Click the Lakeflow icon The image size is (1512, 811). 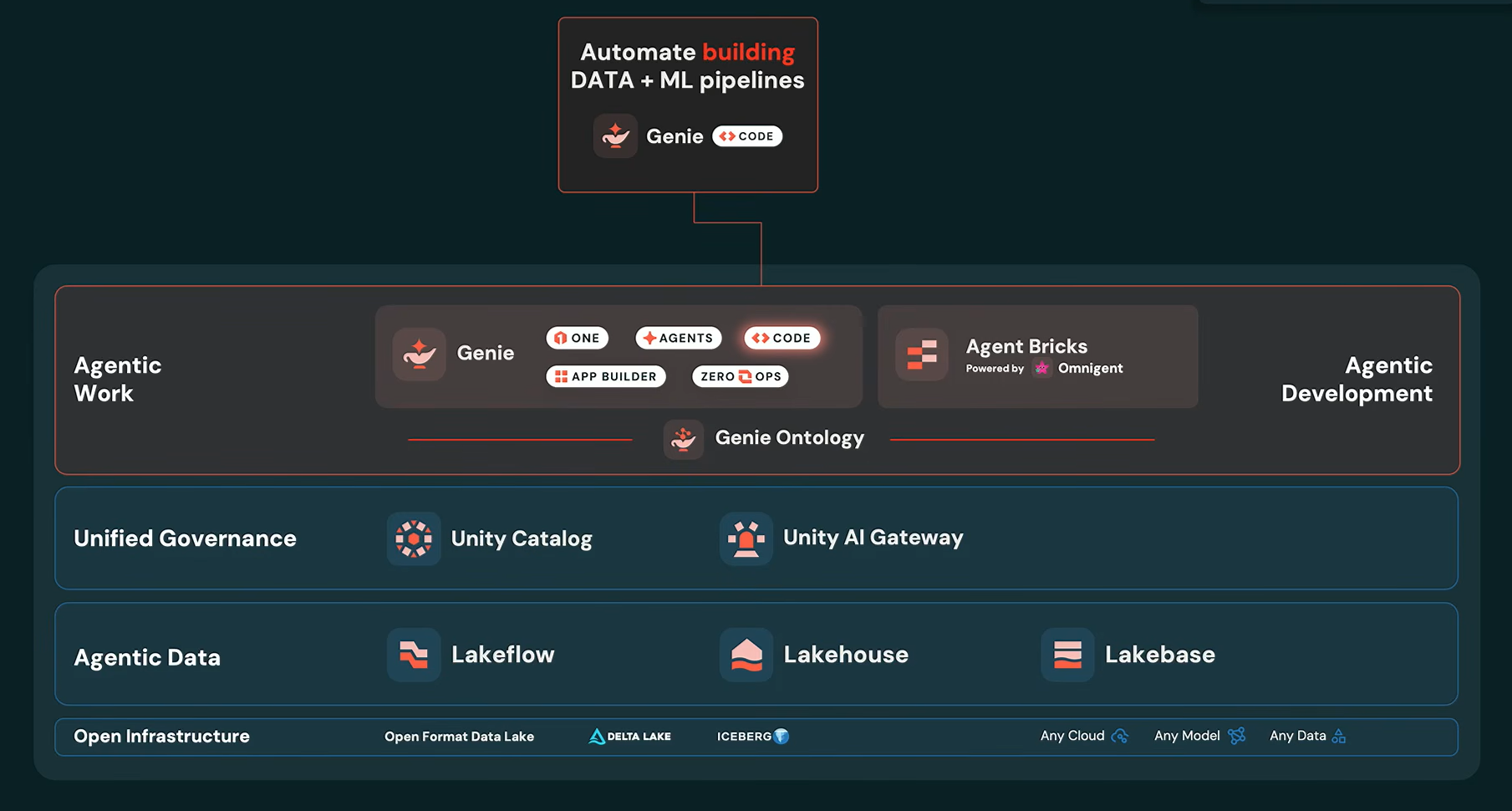(x=414, y=655)
